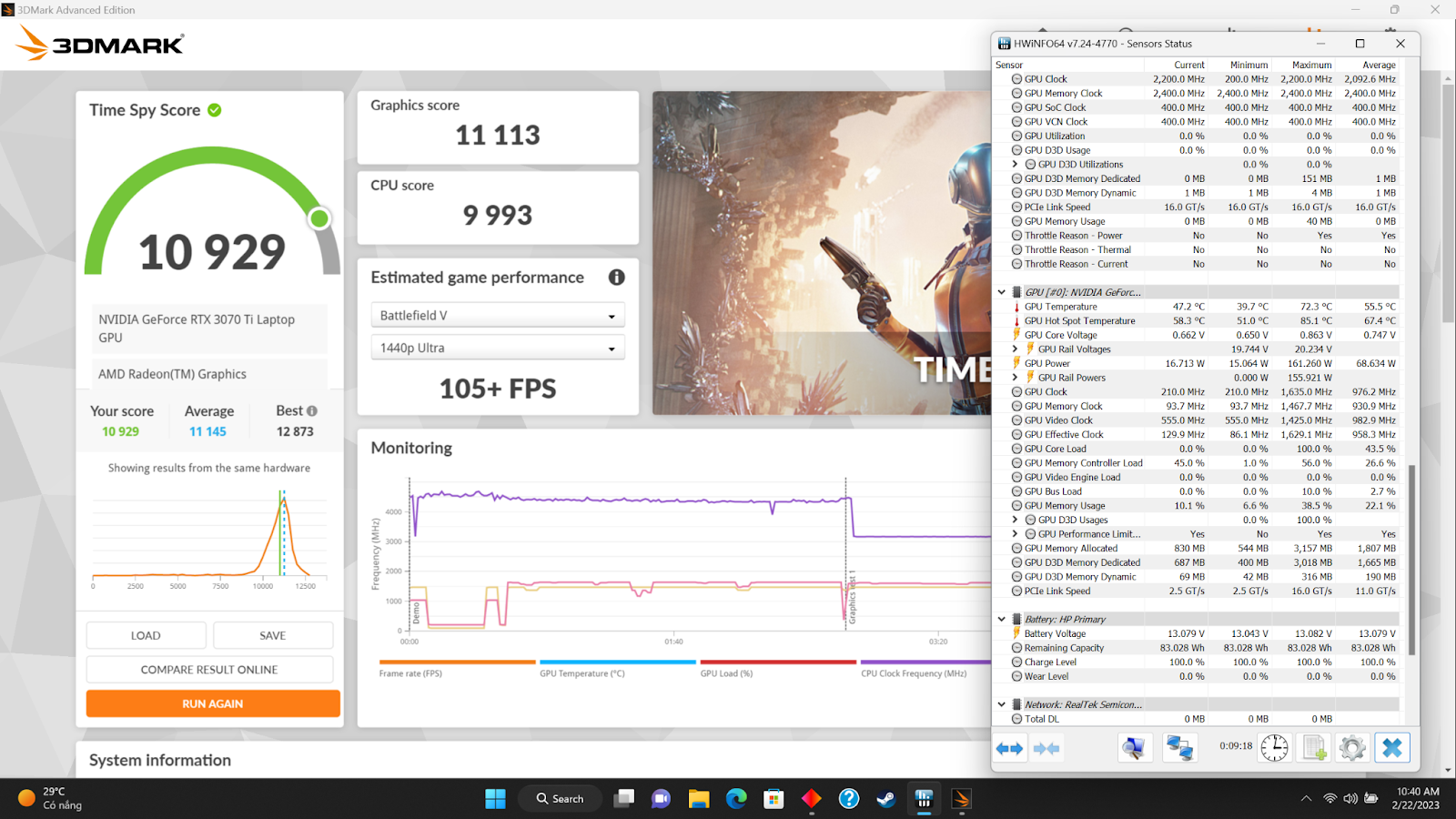Open Windows Start menu
This screenshot has width=1456, height=819.
coord(495,798)
